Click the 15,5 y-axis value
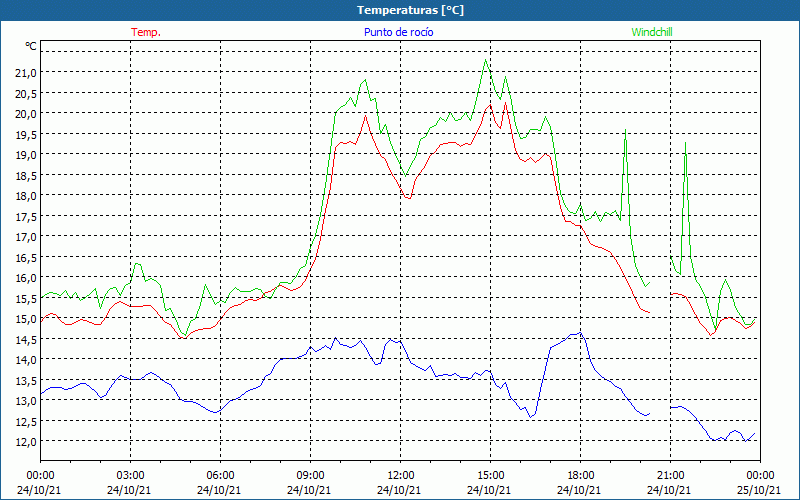 (26, 298)
